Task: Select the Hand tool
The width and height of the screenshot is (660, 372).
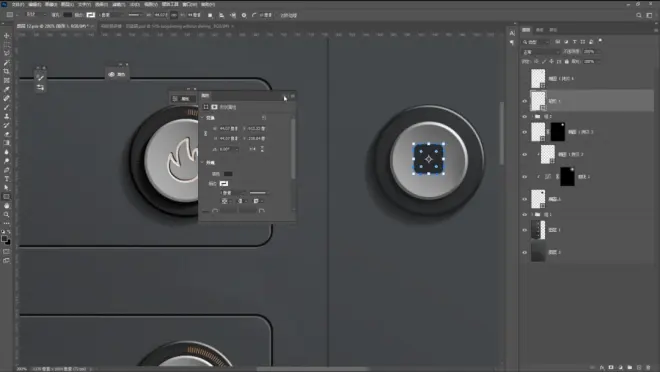Action: coord(6,205)
